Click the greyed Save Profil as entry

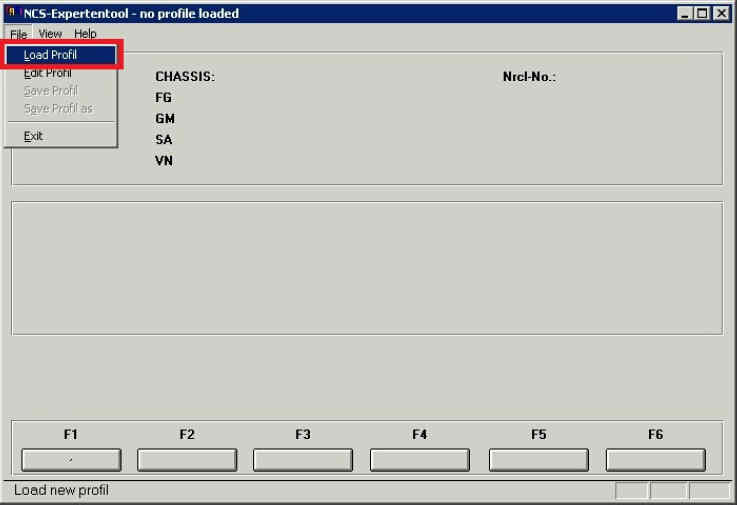pyautogui.click(x=61, y=108)
